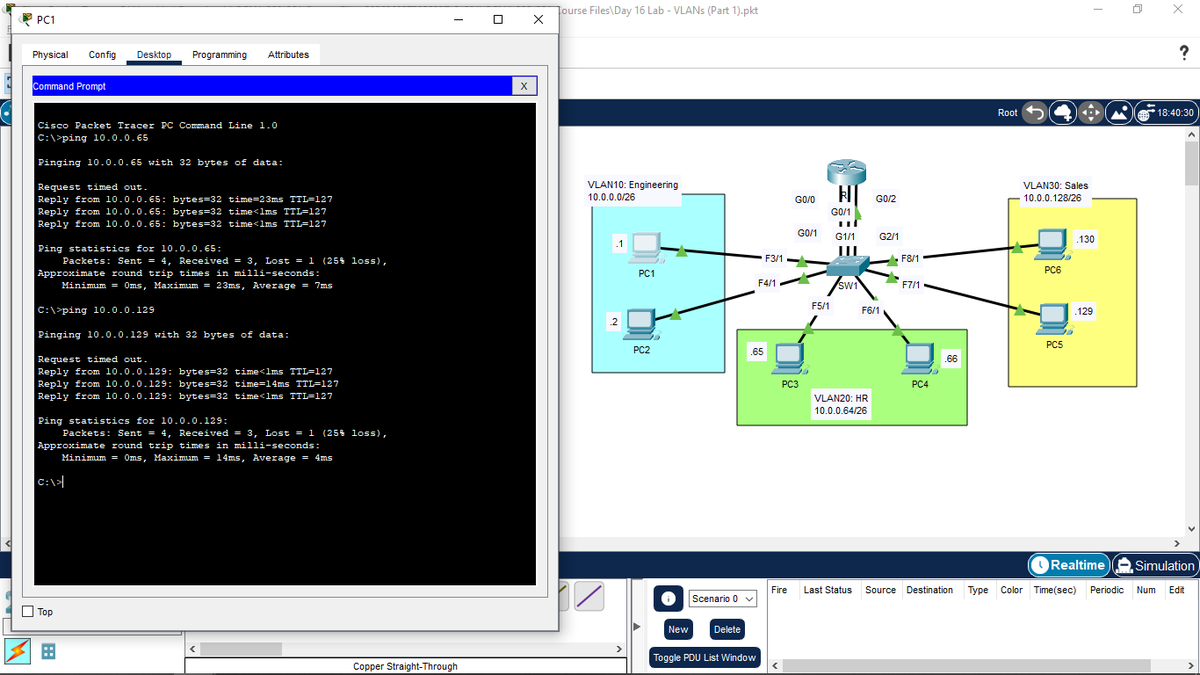Choose the purple diagonal cable connection type

tap(591, 596)
